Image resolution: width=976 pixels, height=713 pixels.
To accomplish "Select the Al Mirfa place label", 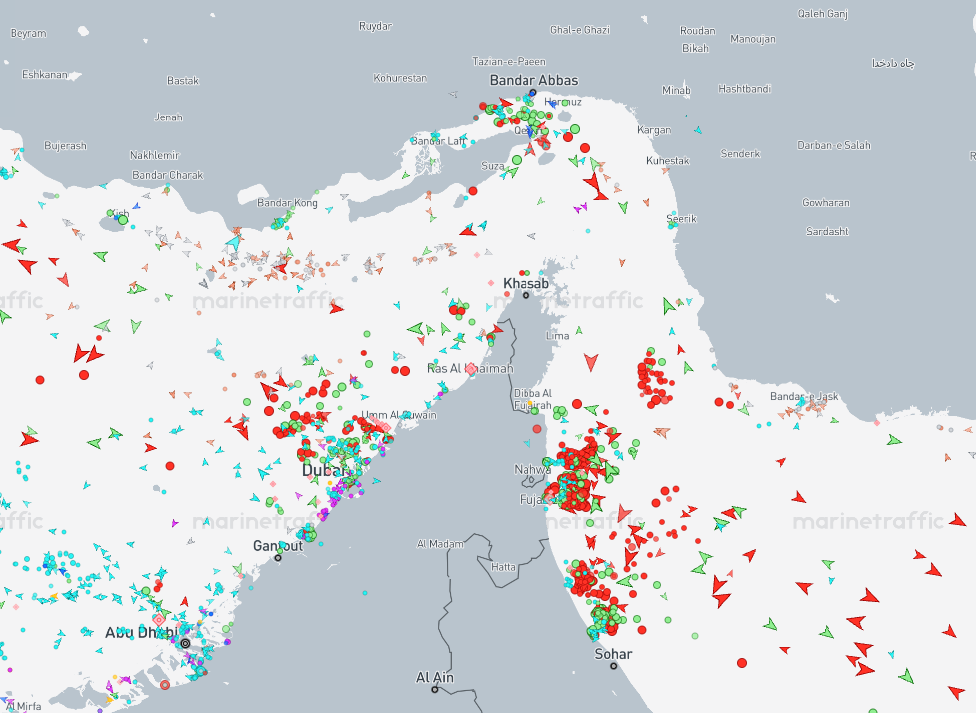I will 22,706.
